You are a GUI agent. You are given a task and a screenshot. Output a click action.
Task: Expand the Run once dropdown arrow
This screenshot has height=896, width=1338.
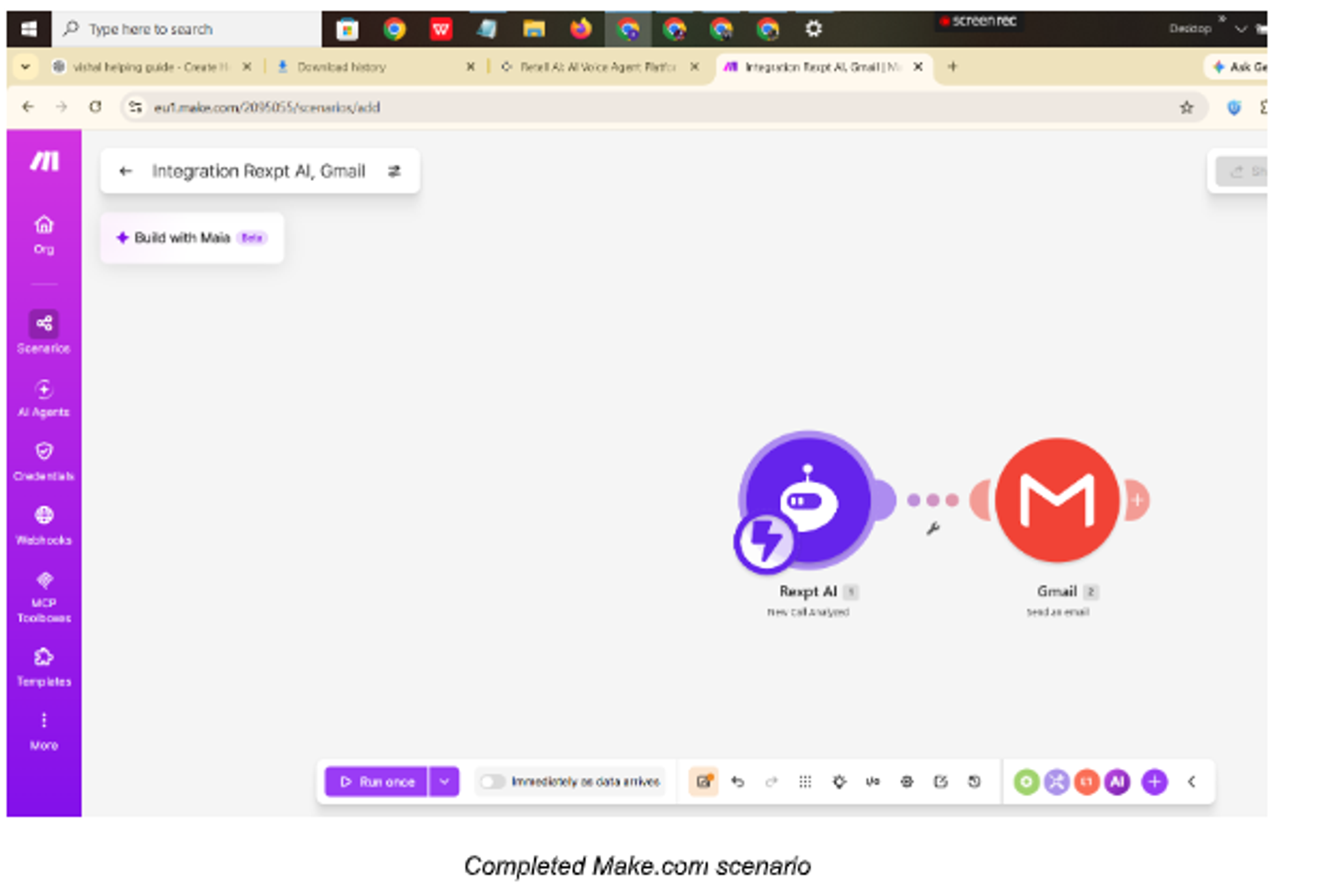coord(444,782)
